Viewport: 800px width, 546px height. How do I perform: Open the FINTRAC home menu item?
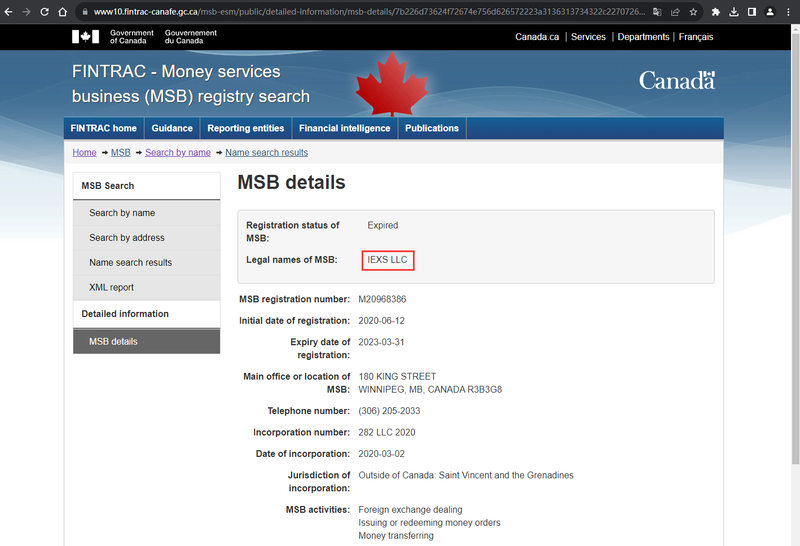click(x=104, y=128)
